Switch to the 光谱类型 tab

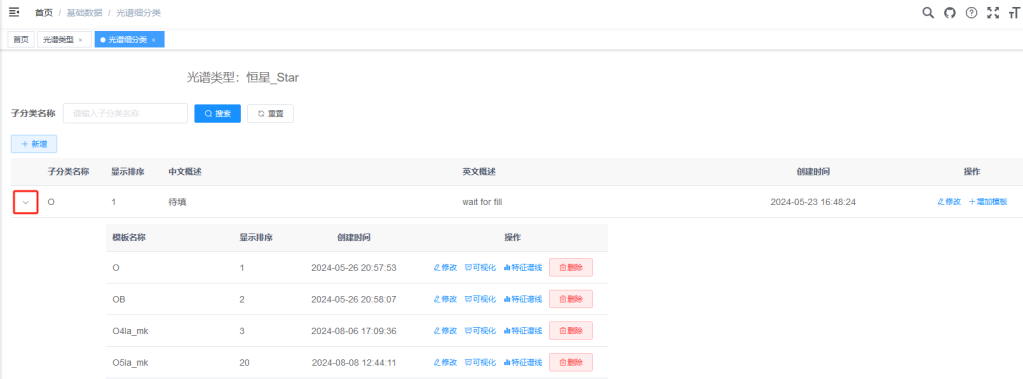click(x=59, y=40)
